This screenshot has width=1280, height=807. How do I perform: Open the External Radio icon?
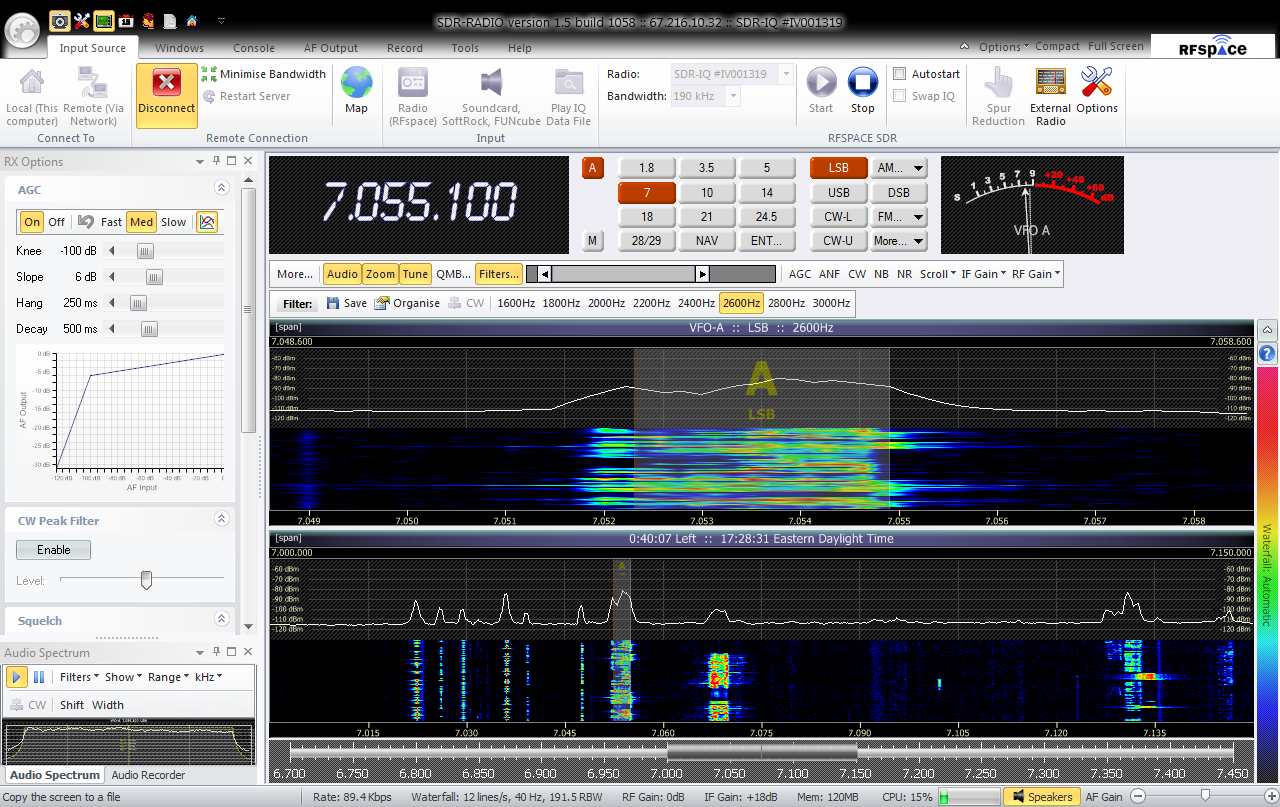[x=1050, y=84]
